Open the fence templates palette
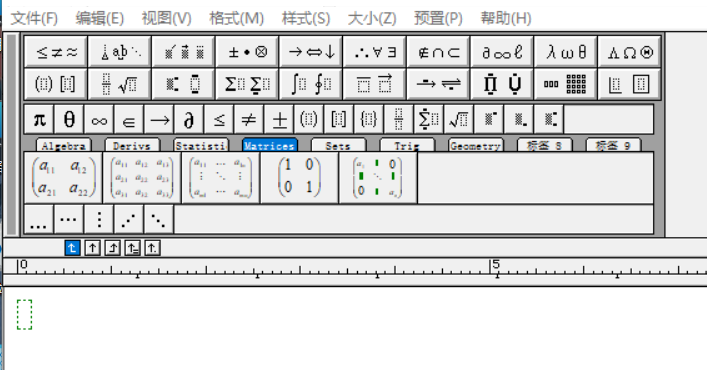 tap(56, 84)
